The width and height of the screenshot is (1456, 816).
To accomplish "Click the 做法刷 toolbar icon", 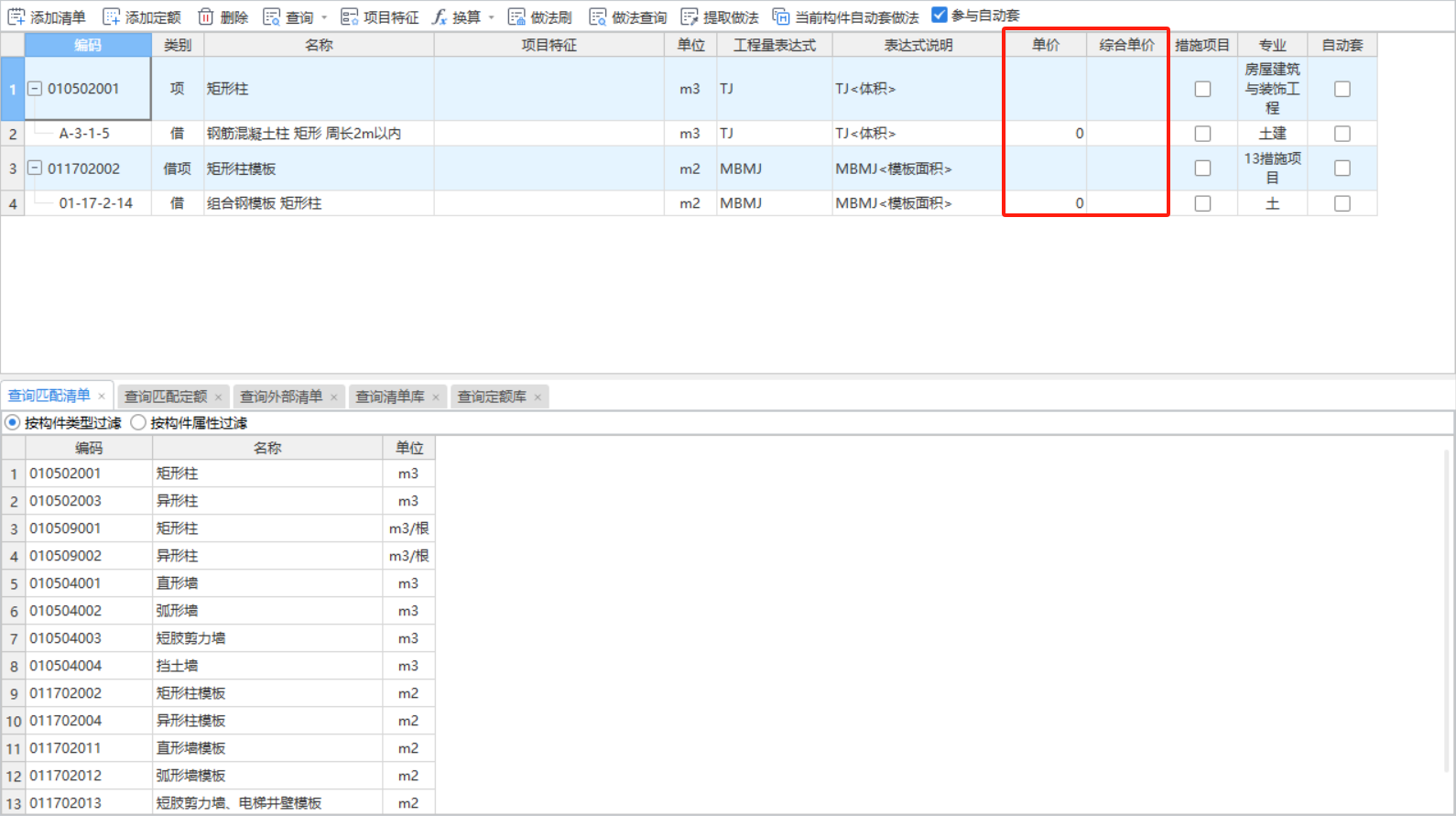I will pos(516,16).
